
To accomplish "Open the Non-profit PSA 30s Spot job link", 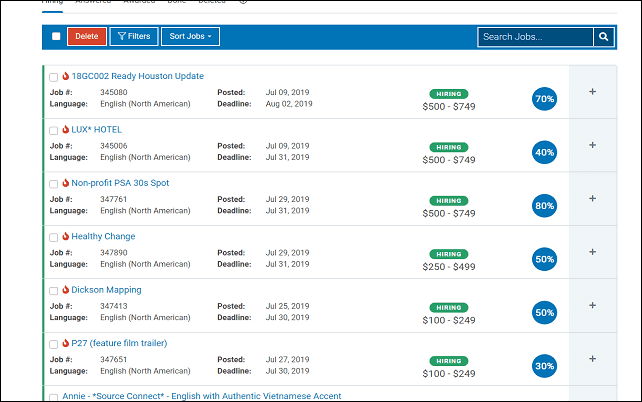I will [120, 183].
